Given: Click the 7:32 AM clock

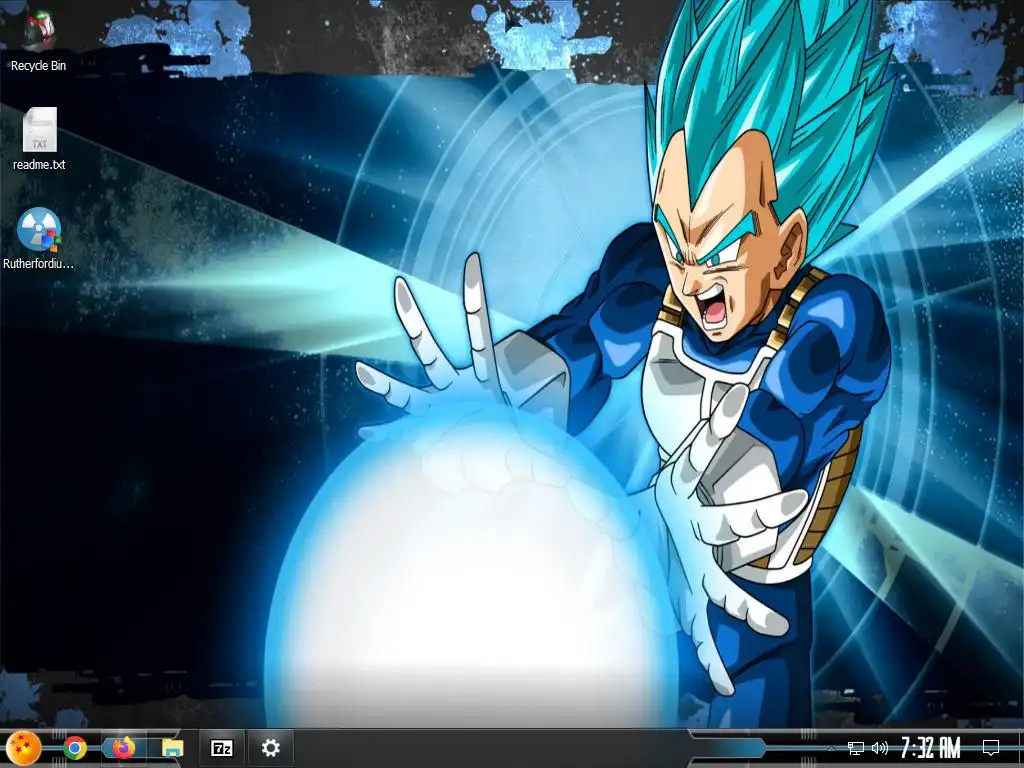Looking at the screenshot, I should click(931, 748).
